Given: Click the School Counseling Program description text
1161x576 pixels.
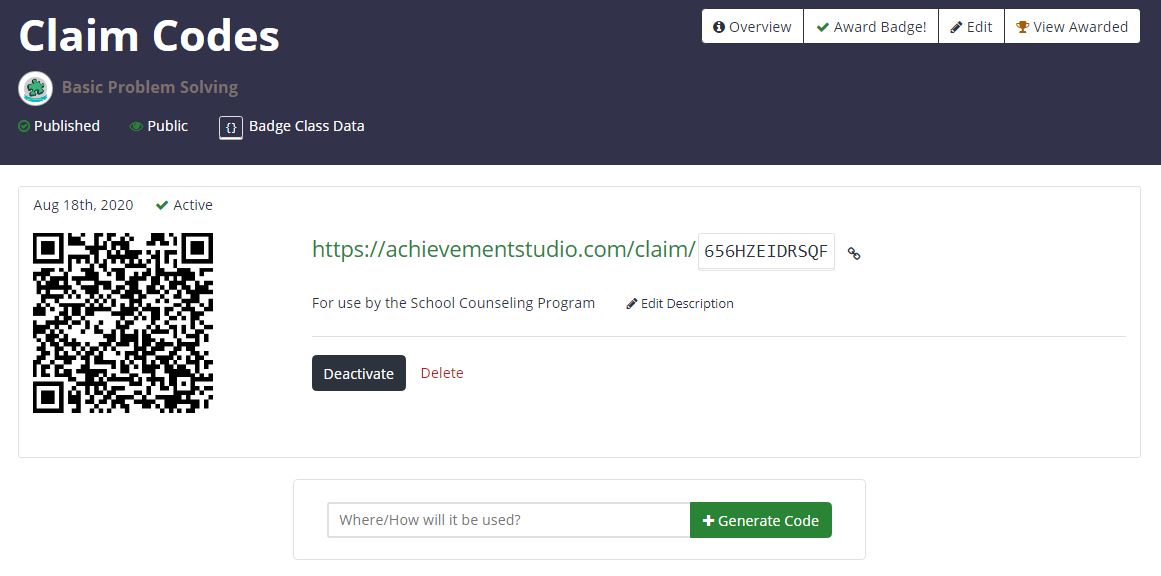Looking at the screenshot, I should point(453,303).
